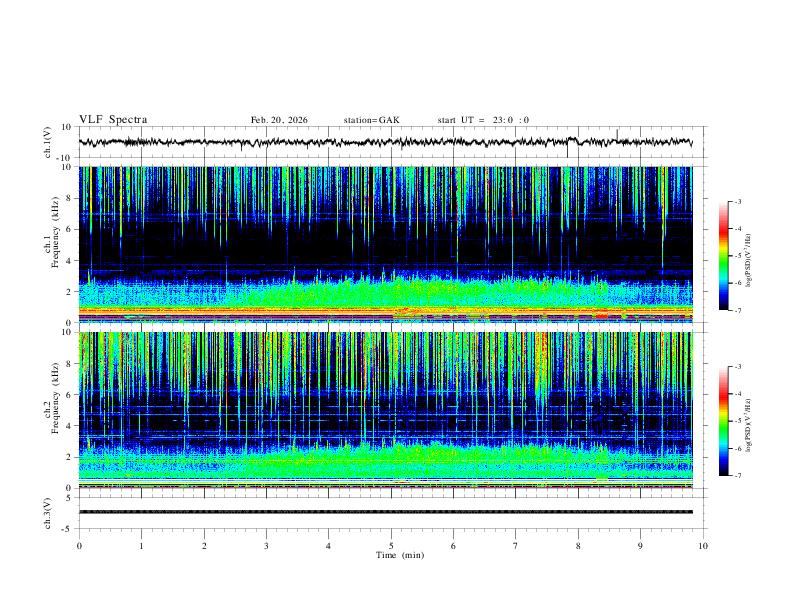792x612 pixels.
Task: Click the "-4" tick on ch.2 colorbar
Action: click(737, 394)
